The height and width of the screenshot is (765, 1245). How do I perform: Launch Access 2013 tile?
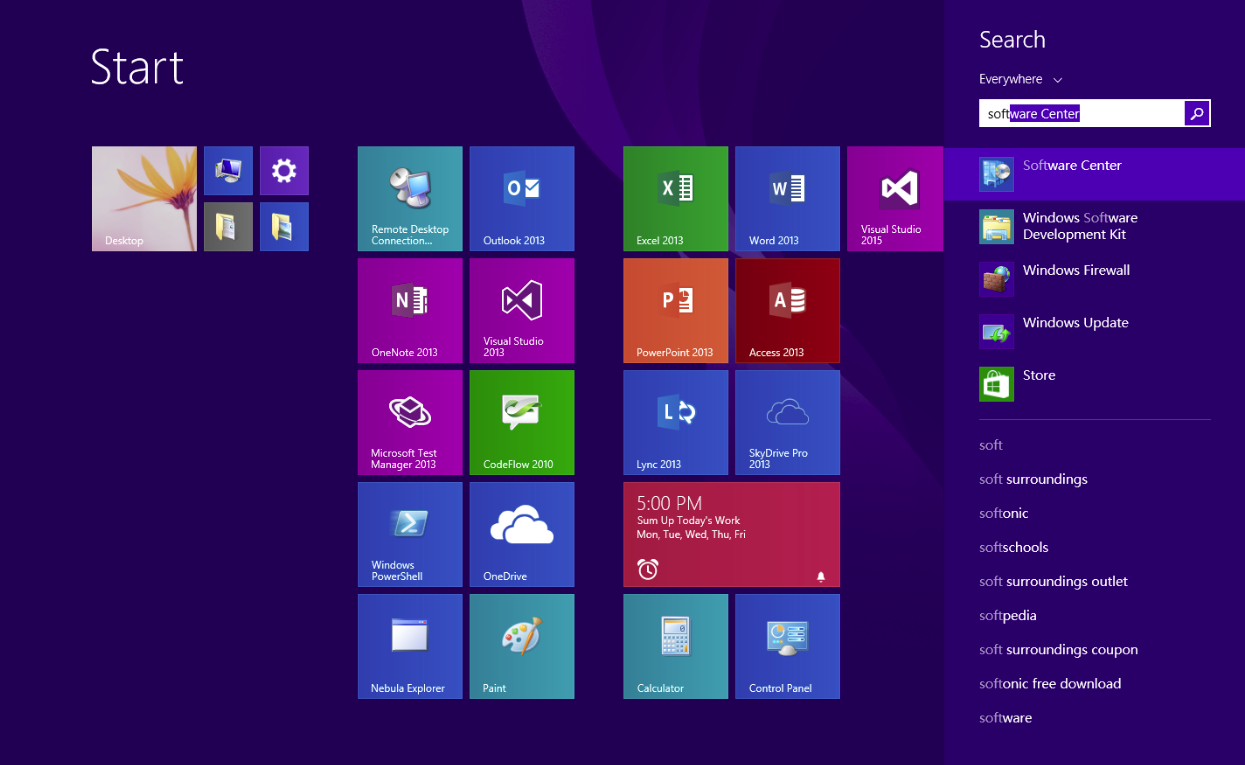[787, 311]
